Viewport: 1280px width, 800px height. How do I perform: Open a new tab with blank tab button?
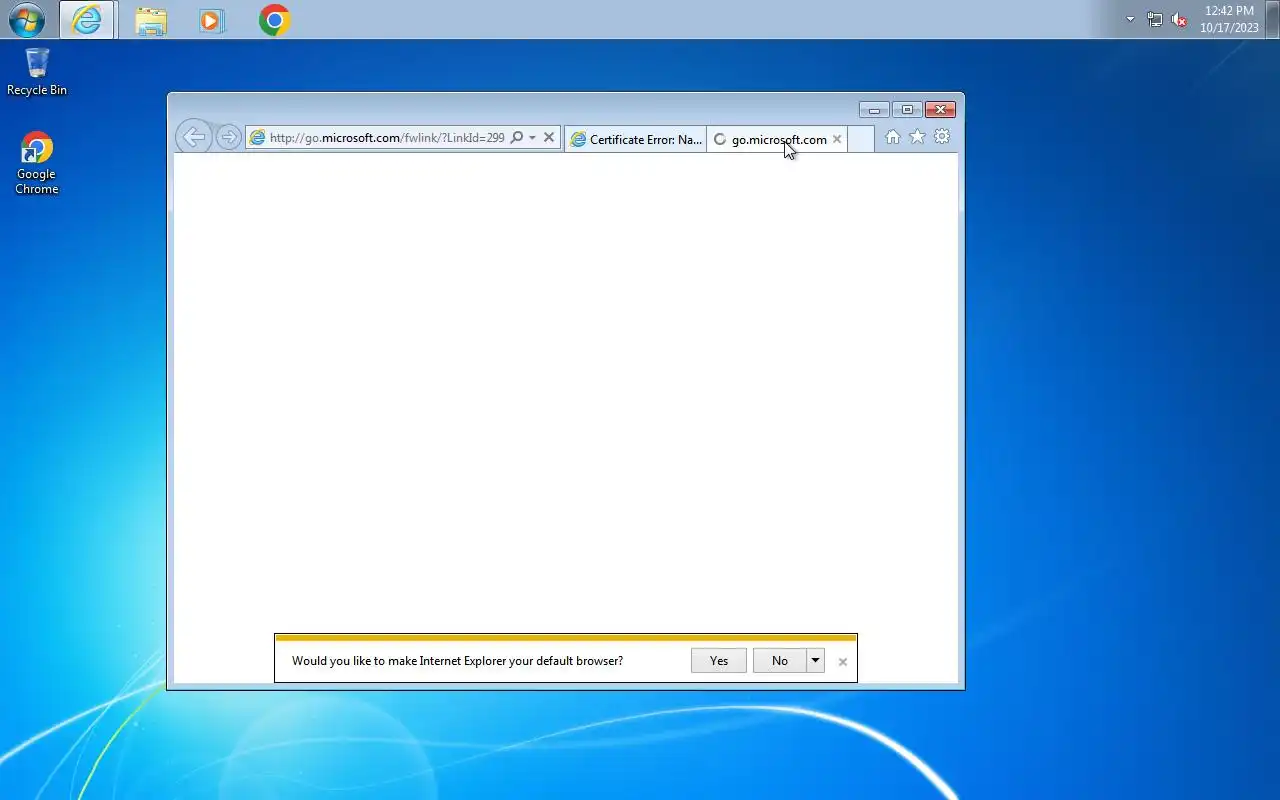tap(860, 139)
